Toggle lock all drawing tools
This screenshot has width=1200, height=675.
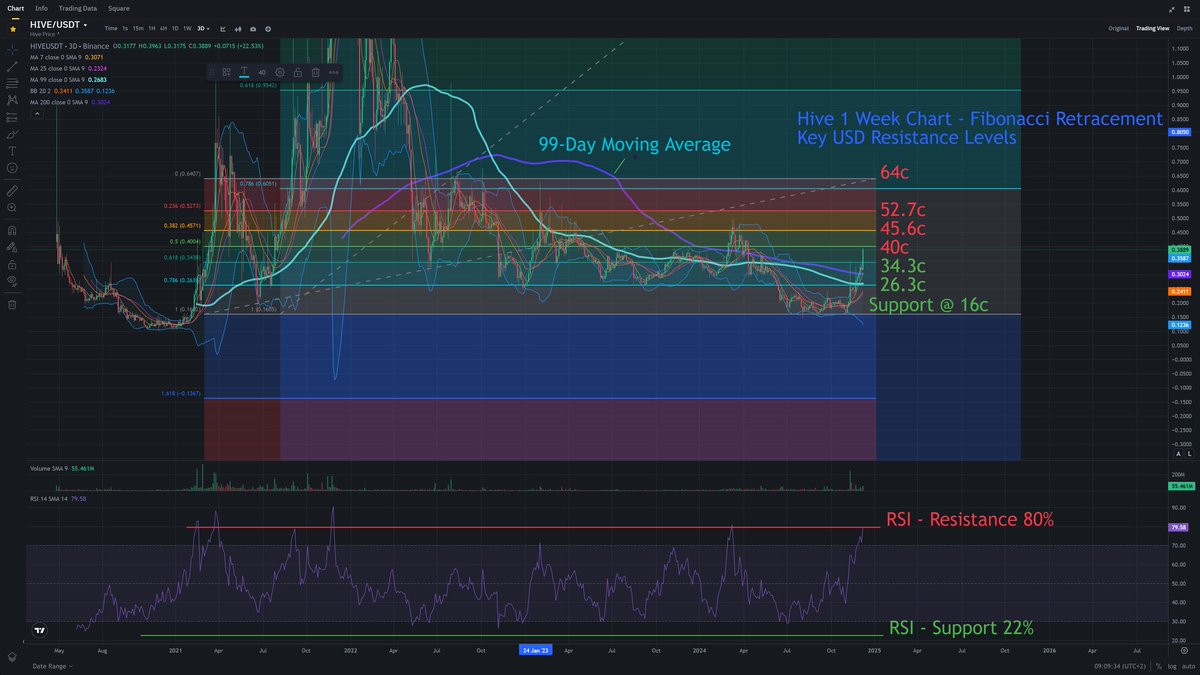13,265
